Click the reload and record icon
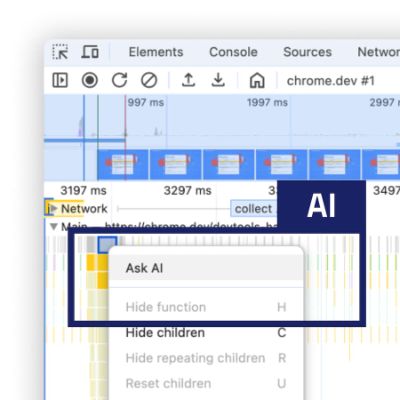Image resolution: width=400 pixels, height=400 pixels. pos(119,80)
